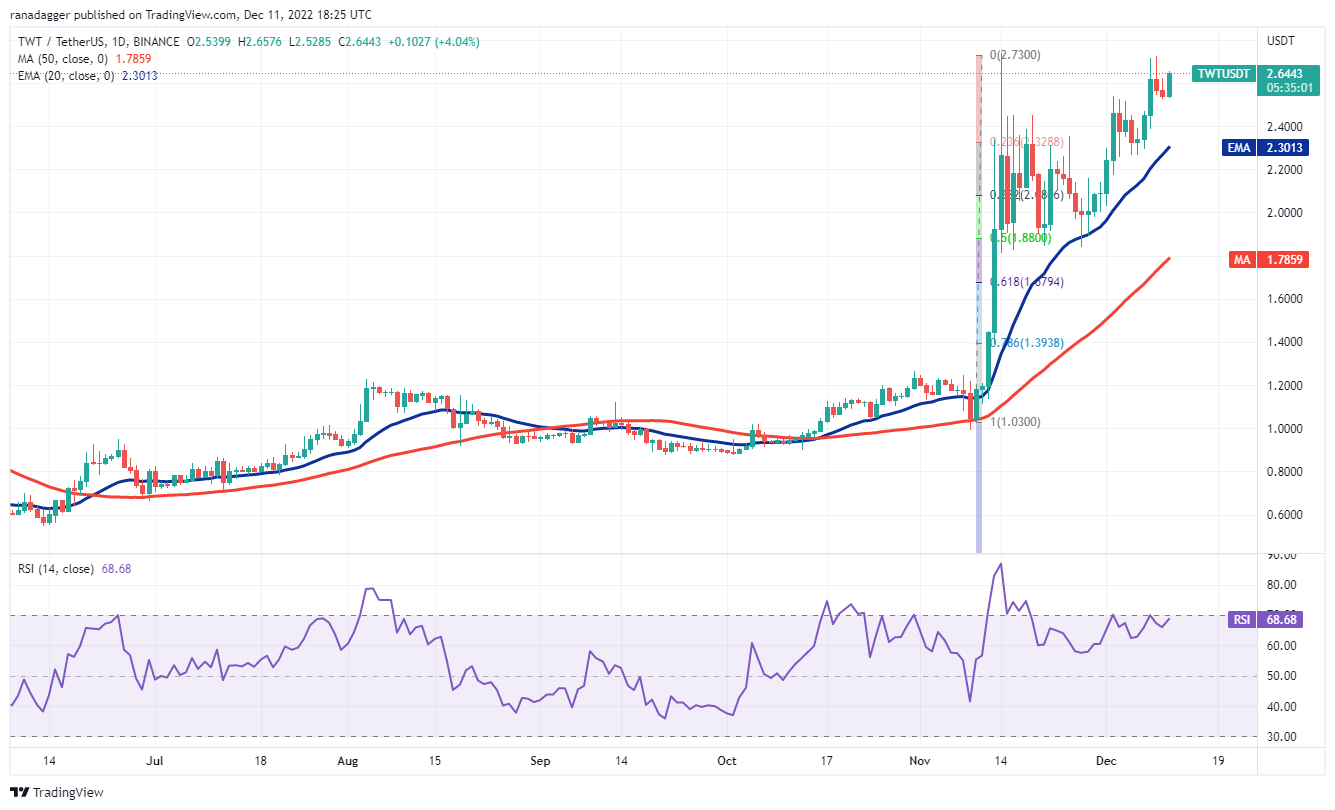
Task: Select the 0.5(1.8800) Fibonacci level label
Action: 1020,238
